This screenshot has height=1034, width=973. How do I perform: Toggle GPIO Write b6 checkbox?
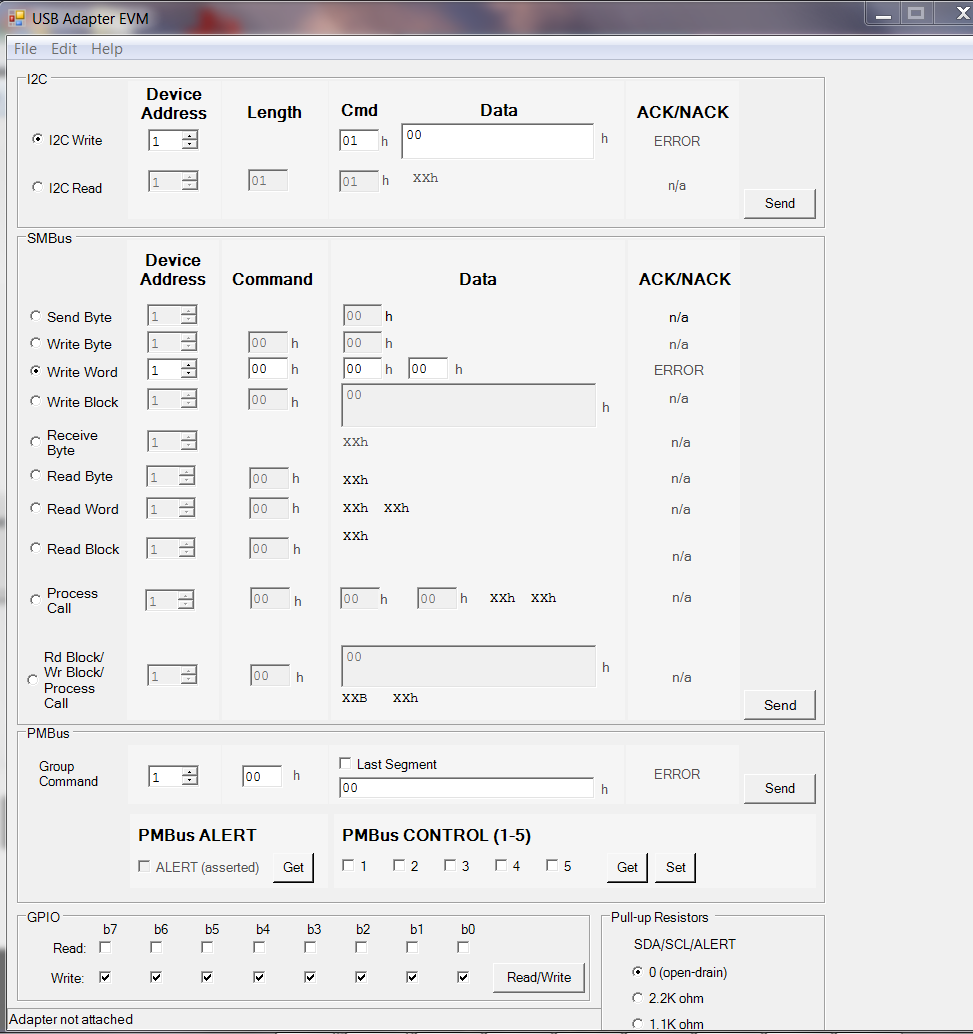click(x=156, y=977)
